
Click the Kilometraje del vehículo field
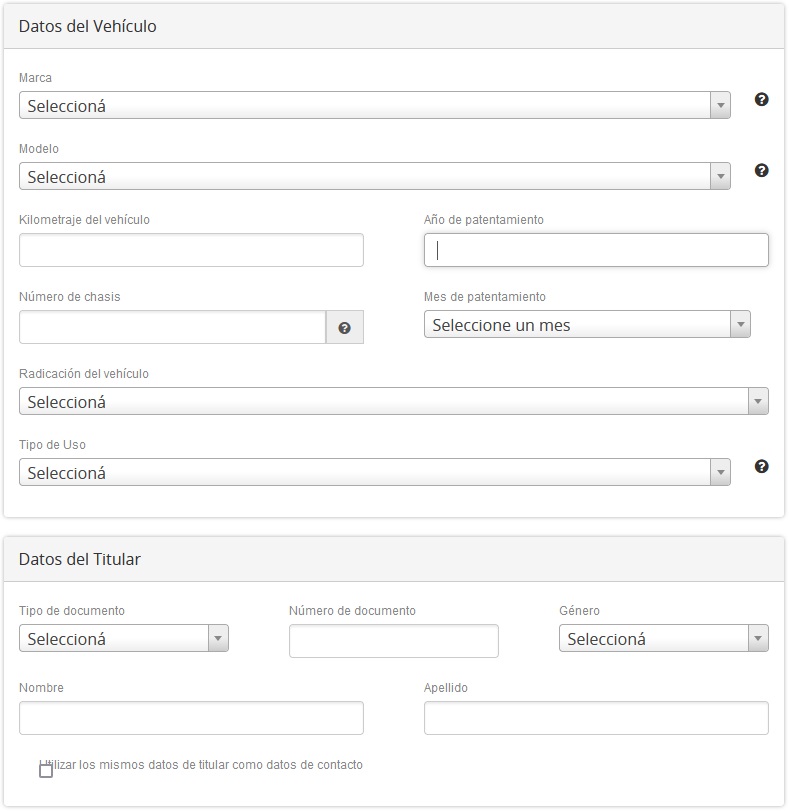pos(190,249)
